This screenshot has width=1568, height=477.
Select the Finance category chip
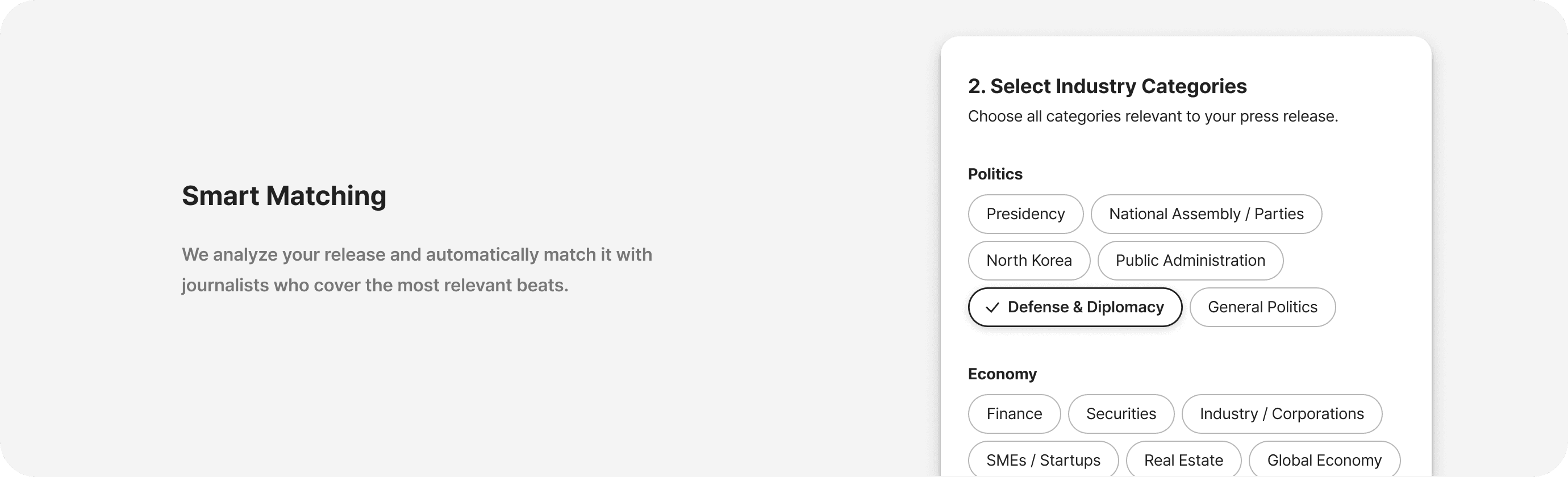pos(1014,414)
